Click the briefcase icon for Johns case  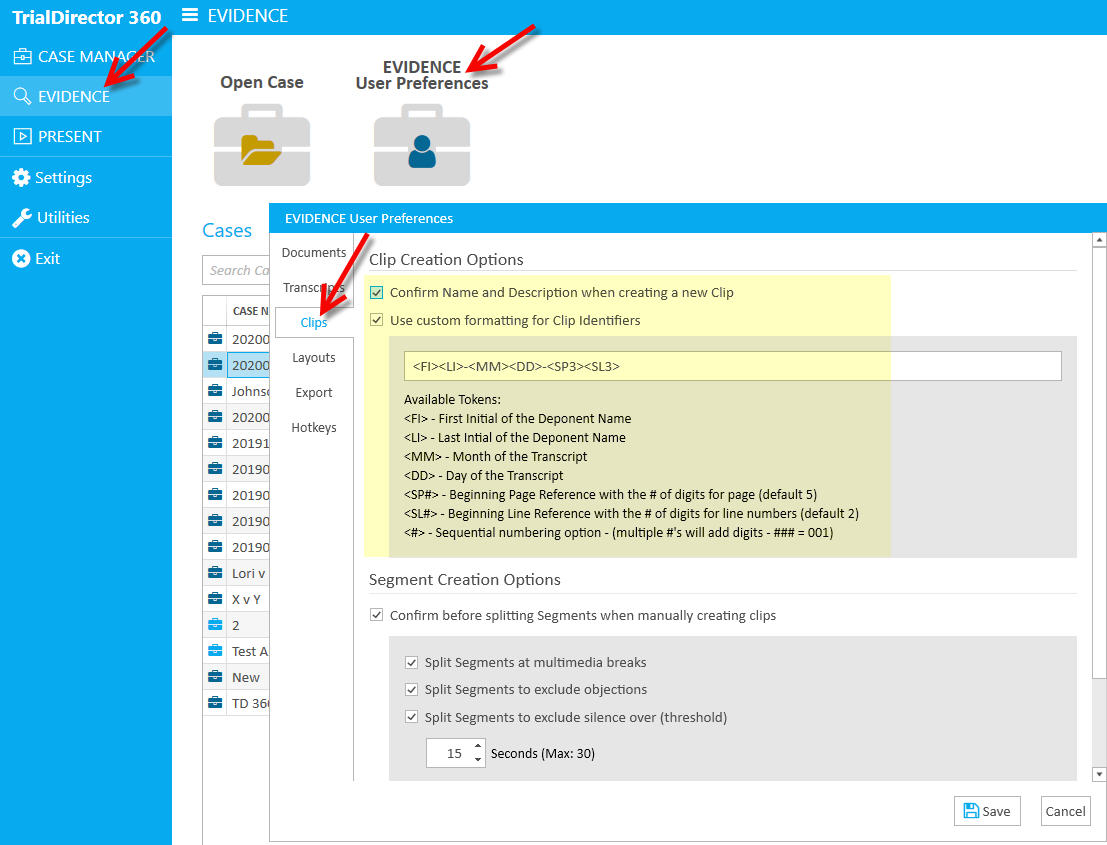coord(215,391)
